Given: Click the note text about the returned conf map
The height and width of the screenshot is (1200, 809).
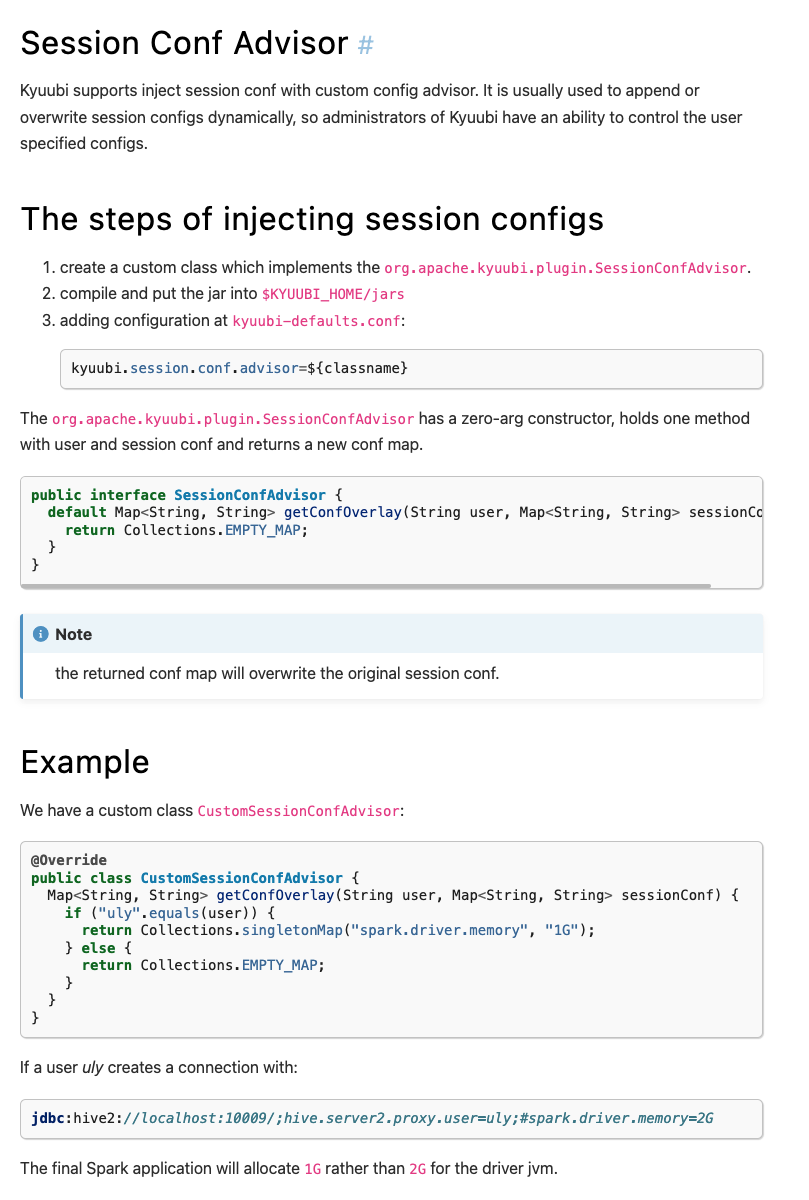Looking at the screenshot, I should coord(277,673).
